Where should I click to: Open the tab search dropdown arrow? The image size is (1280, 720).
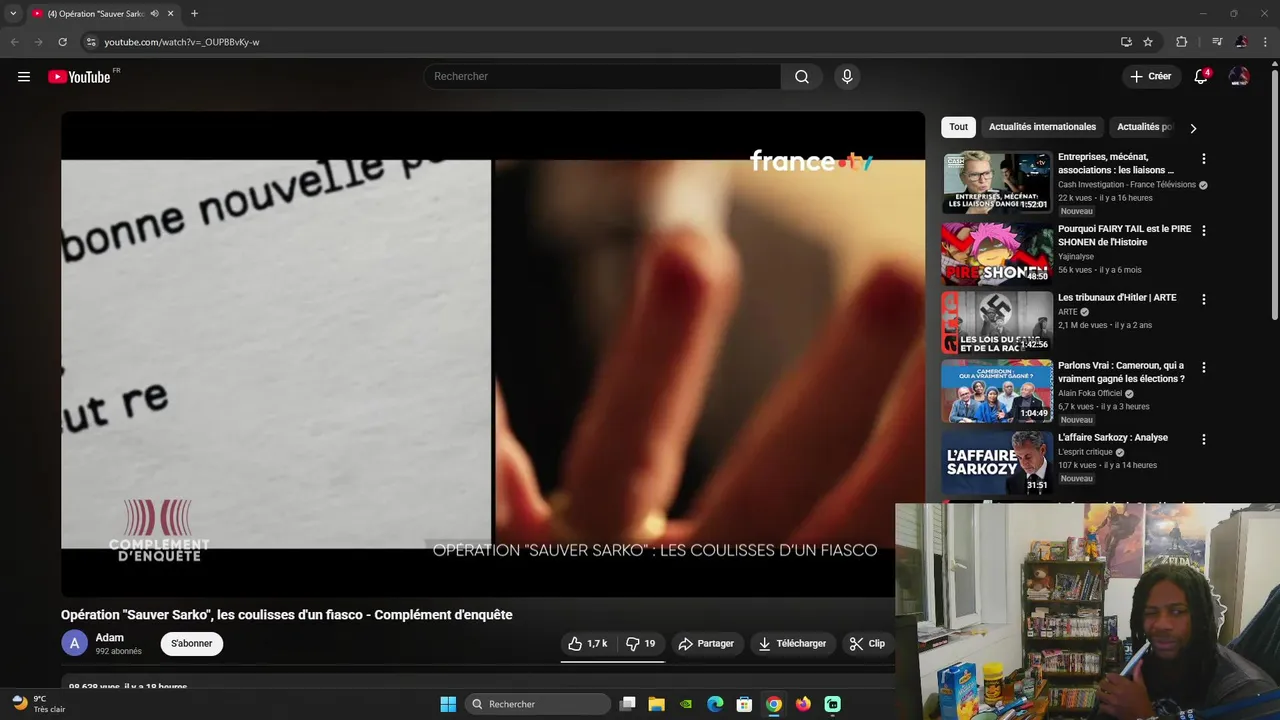pyautogui.click(x=13, y=14)
